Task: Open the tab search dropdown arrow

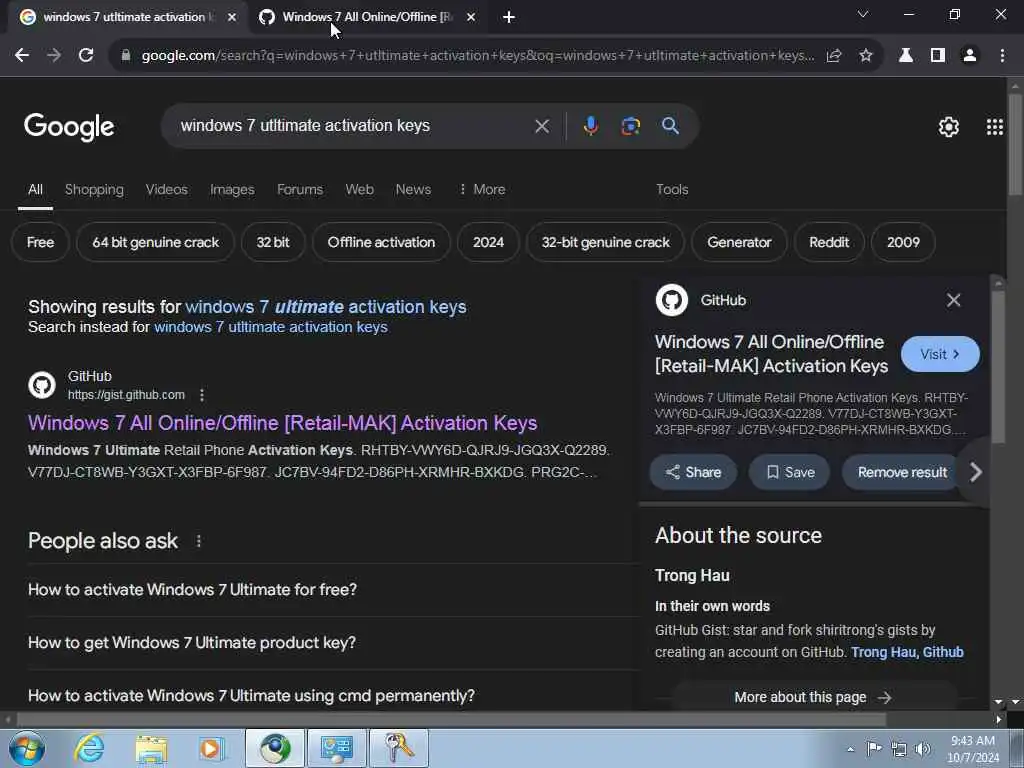Action: pyautogui.click(x=863, y=14)
